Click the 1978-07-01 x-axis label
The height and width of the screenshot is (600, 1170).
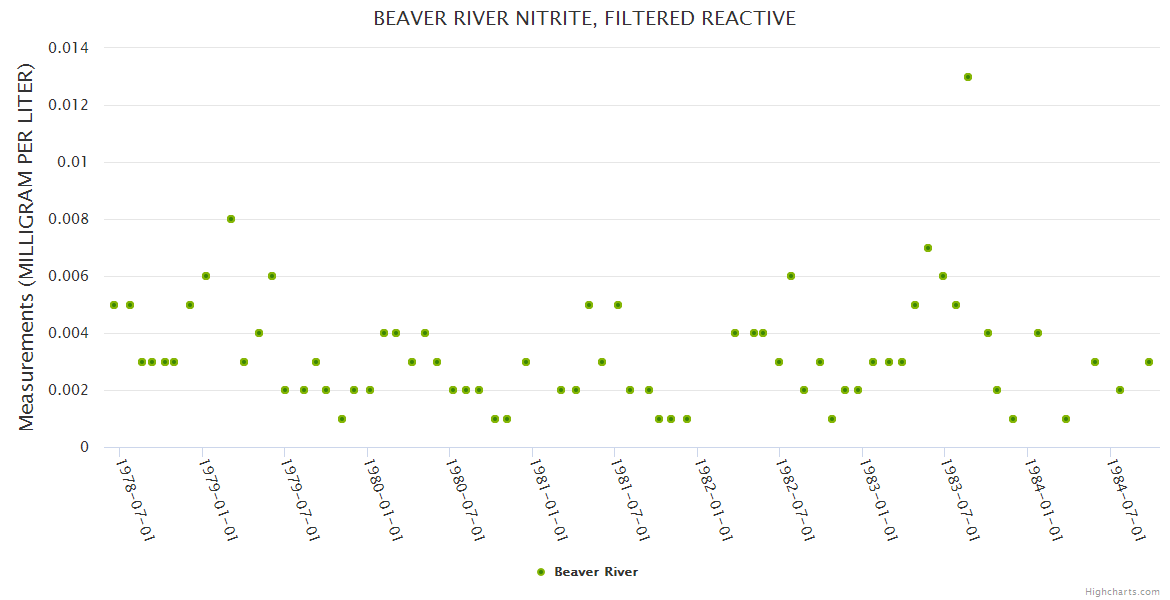click(x=135, y=500)
